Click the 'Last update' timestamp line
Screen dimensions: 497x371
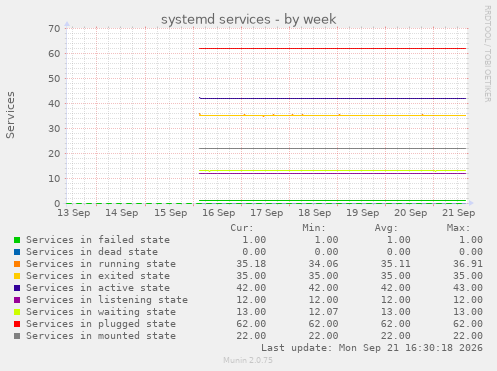(372, 348)
